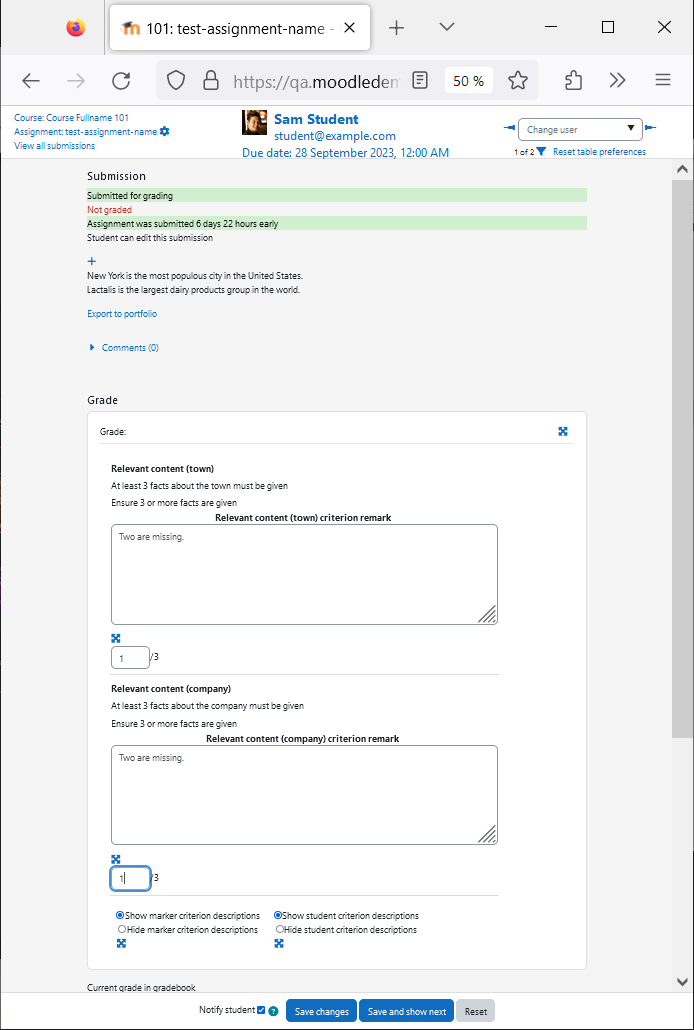
Task: Click View all submissions link
Action: [x=55, y=146]
